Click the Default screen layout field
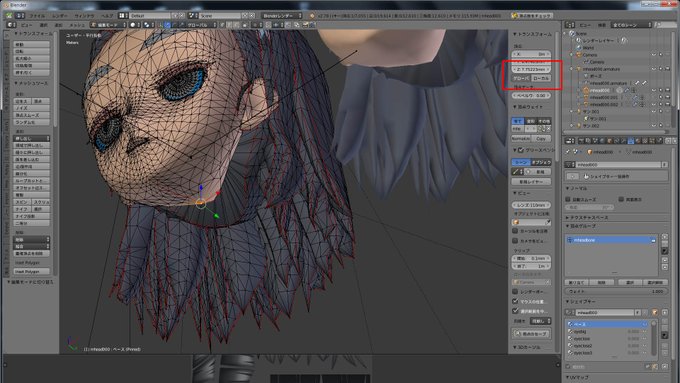 [x=150, y=16]
